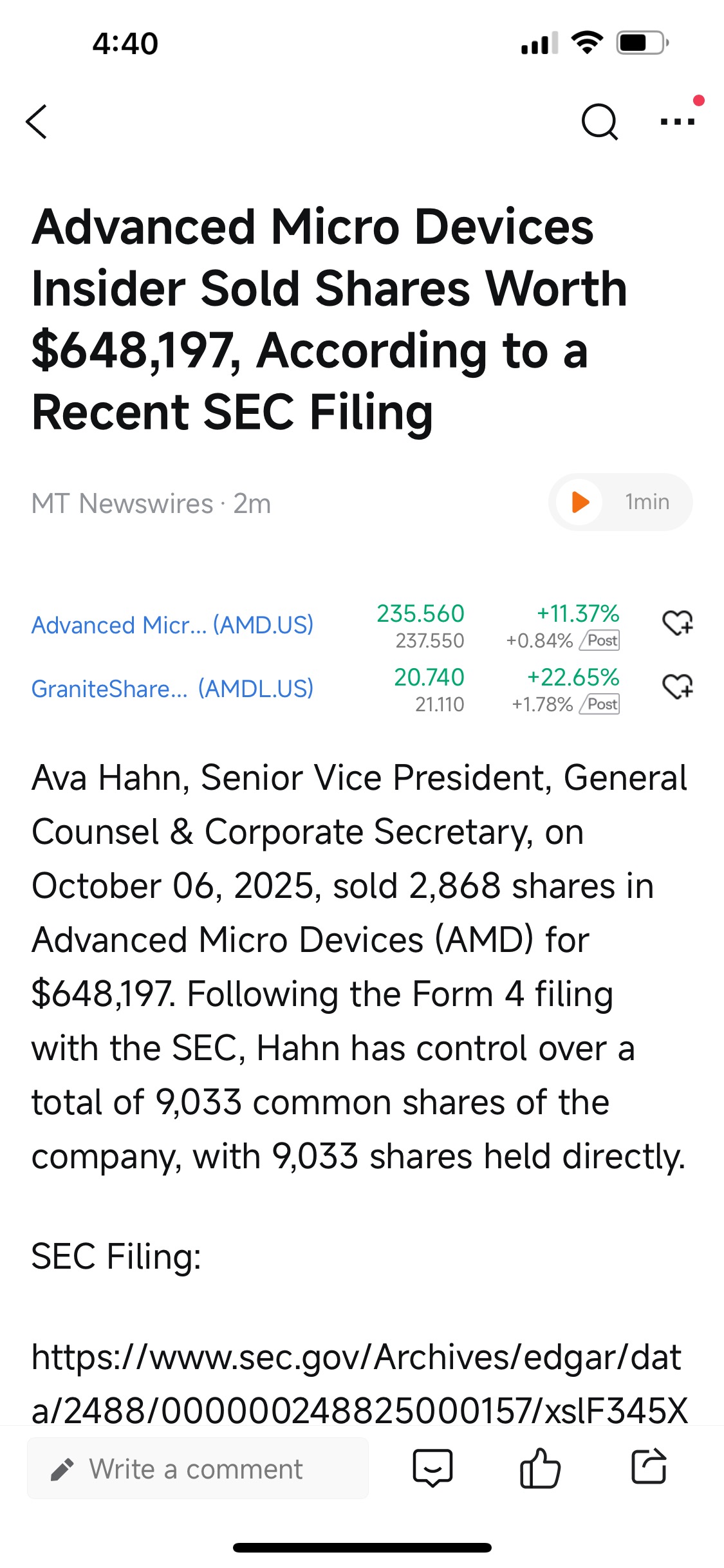Open the SEC filing URL link
The image size is (724, 1568).
[x=358, y=1384]
